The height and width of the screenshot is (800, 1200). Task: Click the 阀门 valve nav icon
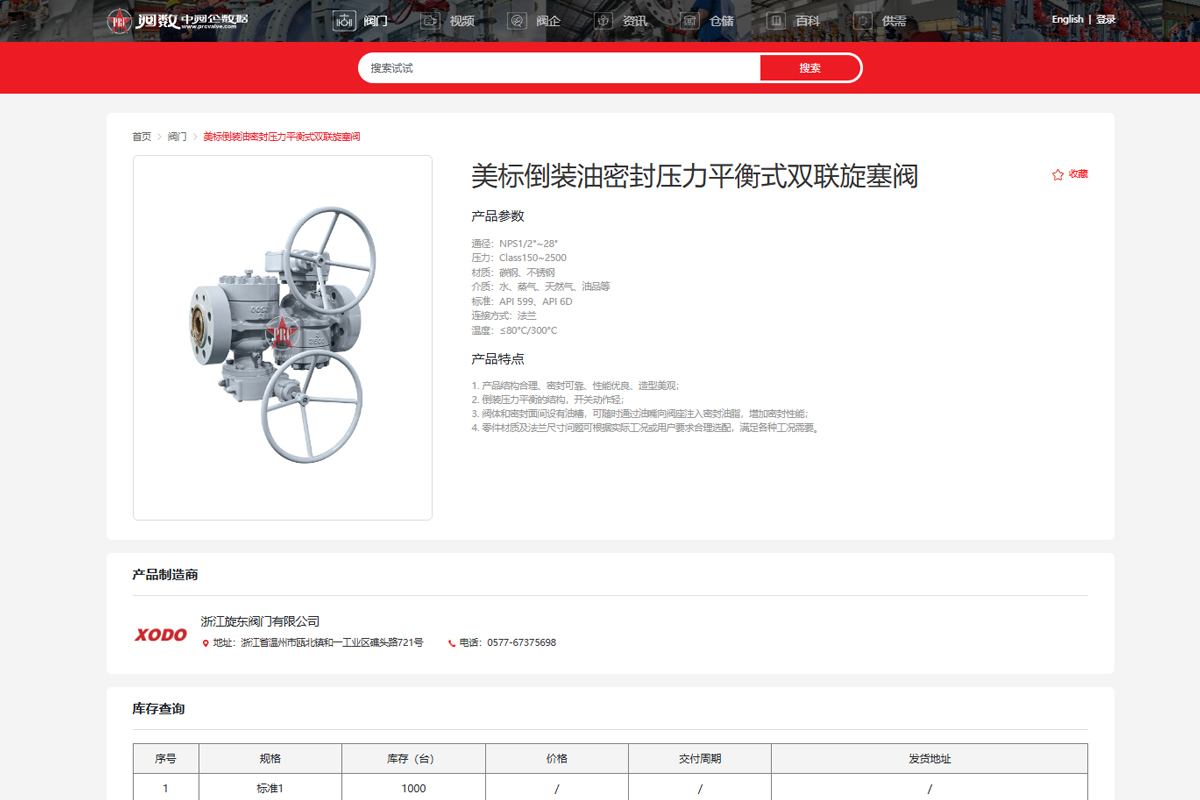click(344, 20)
